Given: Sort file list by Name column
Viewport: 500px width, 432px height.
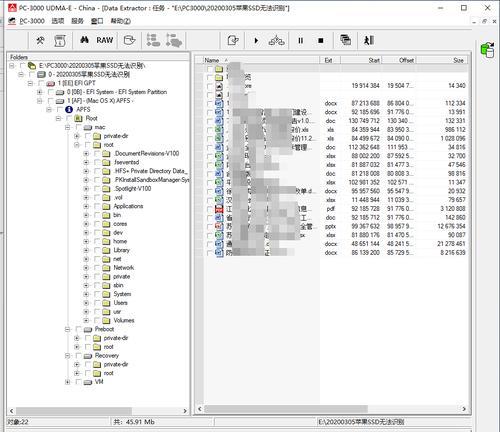Looking at the screenshot, I should click(x=262, y=60).
